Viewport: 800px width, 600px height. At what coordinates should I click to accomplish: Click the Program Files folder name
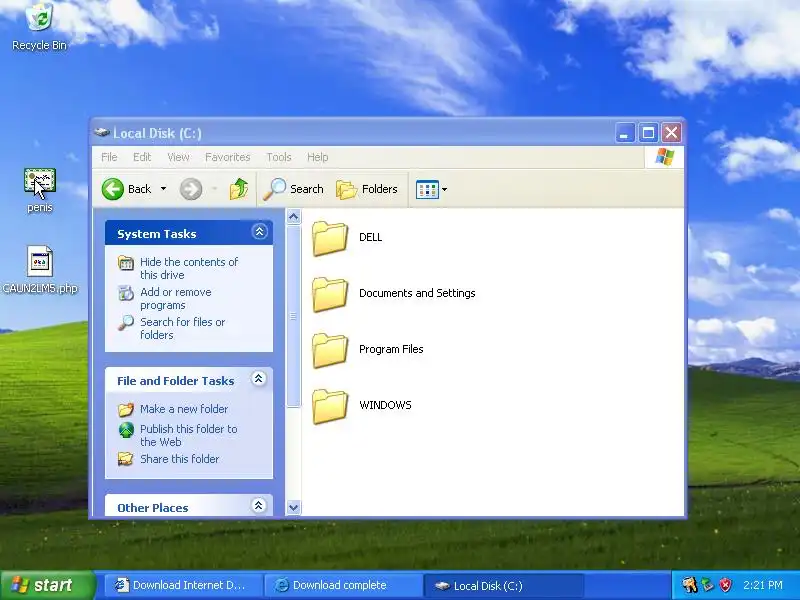pos(391,349)
